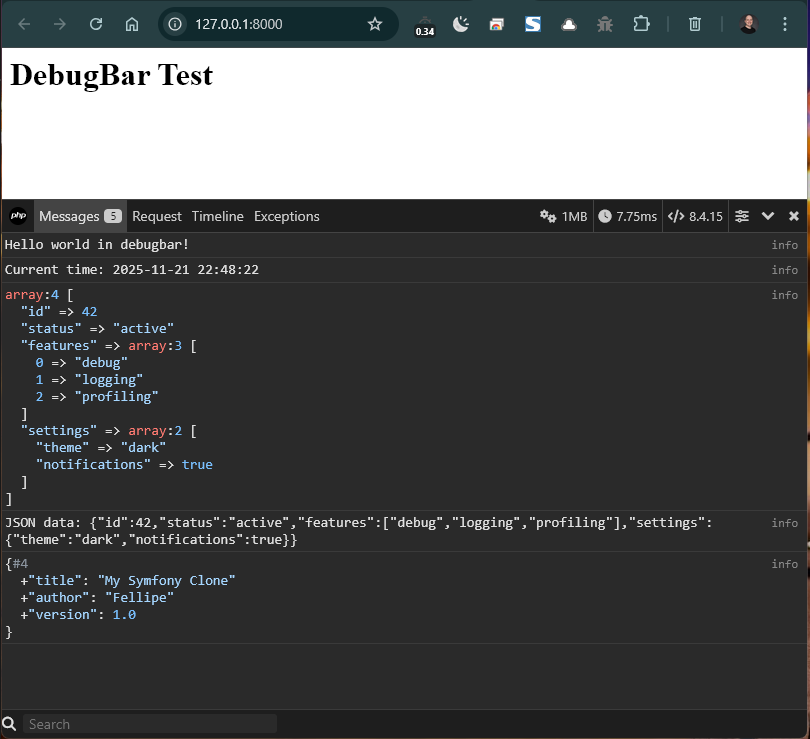Click the 1MB memory usage indicator
810x739 pixels.
563,216
